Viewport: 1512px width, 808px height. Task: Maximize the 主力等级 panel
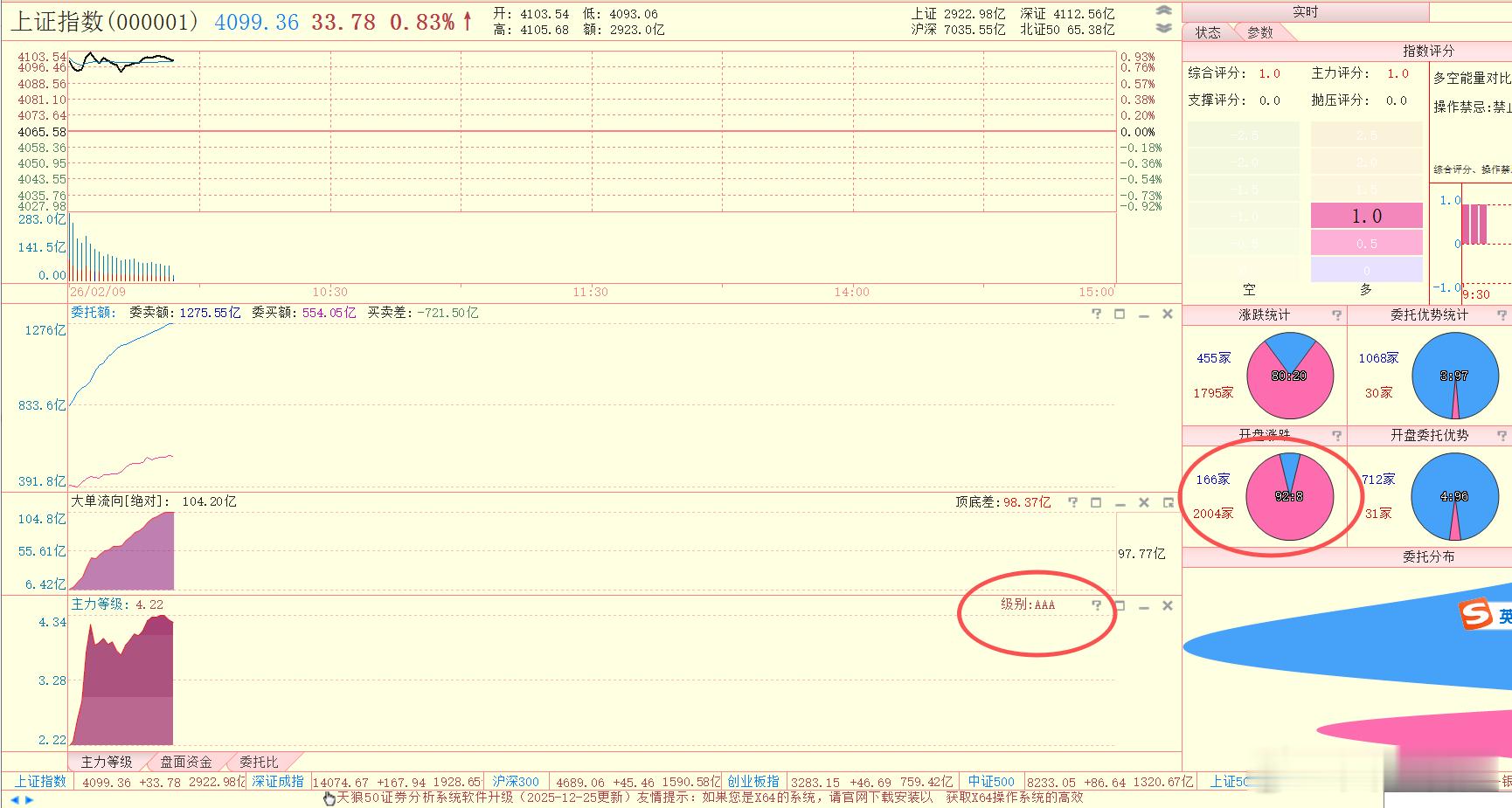click(1120, 605)
